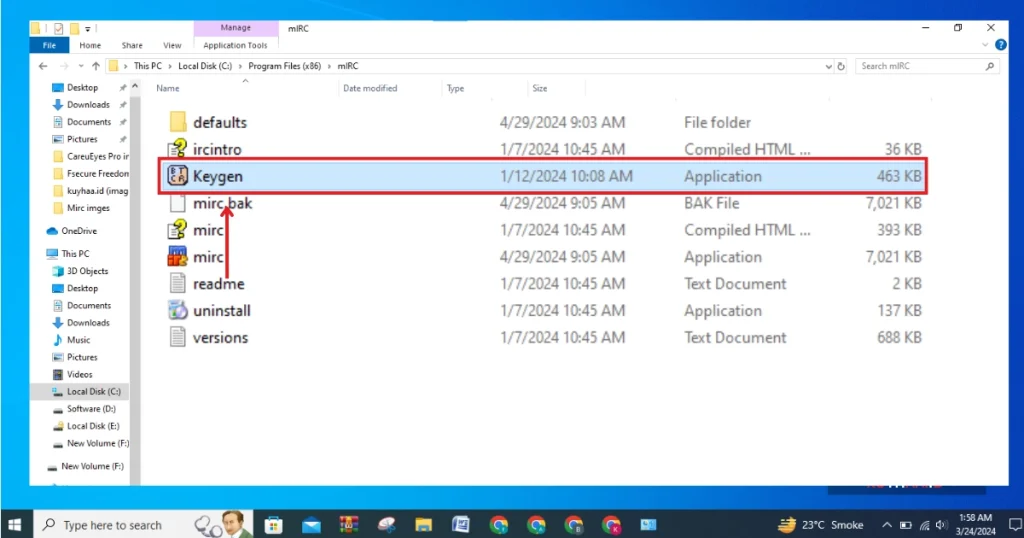Click the search magnifier in Search mIRC box

coord(990,66)
